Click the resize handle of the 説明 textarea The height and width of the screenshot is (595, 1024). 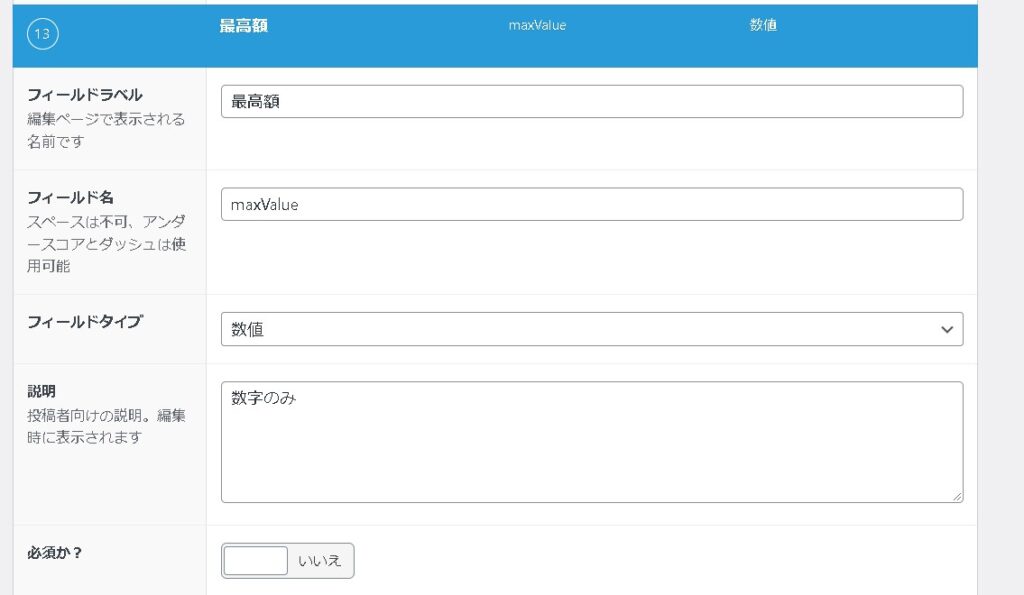coord(958,496)
